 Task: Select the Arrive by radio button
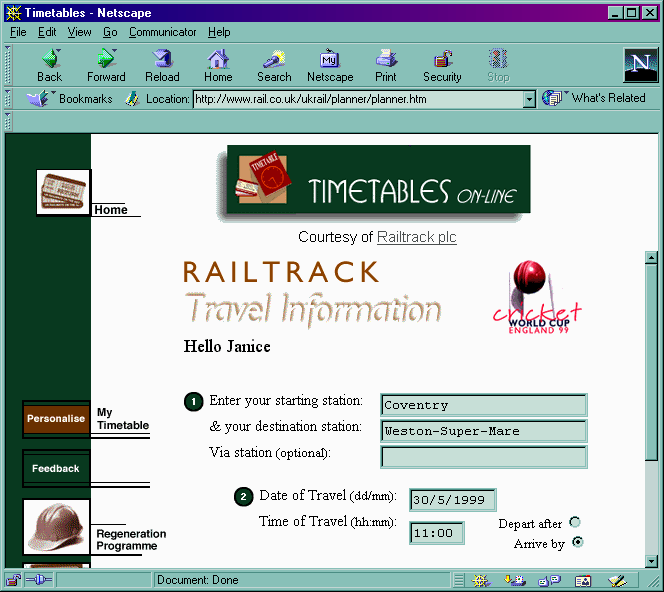pyautogui.click(x=578, y=542)
